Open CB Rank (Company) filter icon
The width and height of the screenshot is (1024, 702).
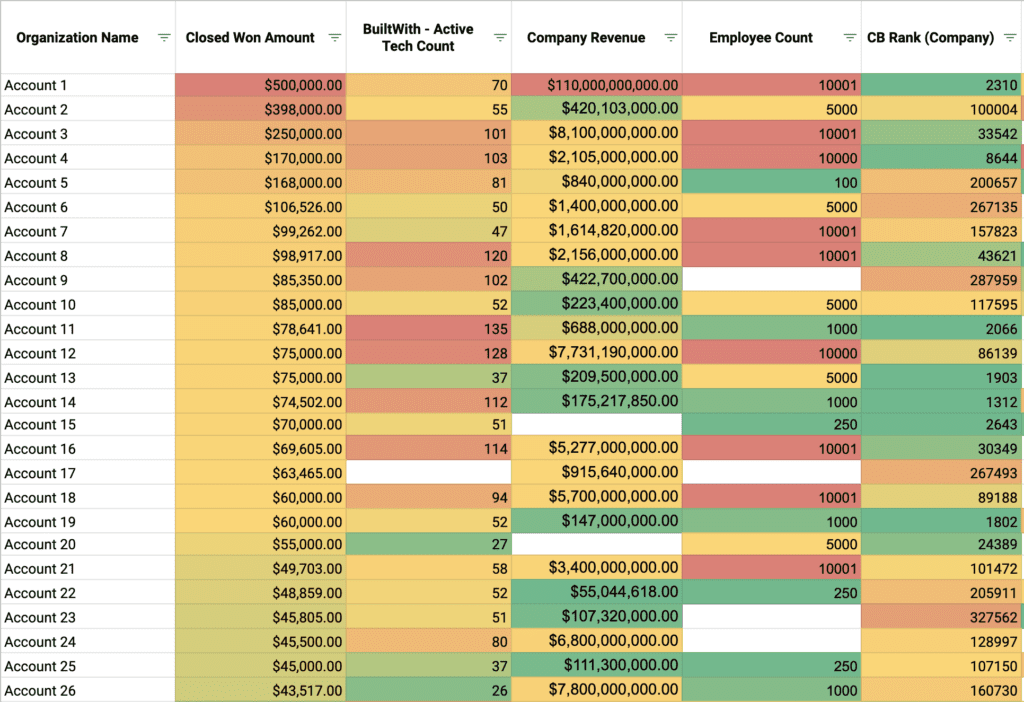[1009, 38]
